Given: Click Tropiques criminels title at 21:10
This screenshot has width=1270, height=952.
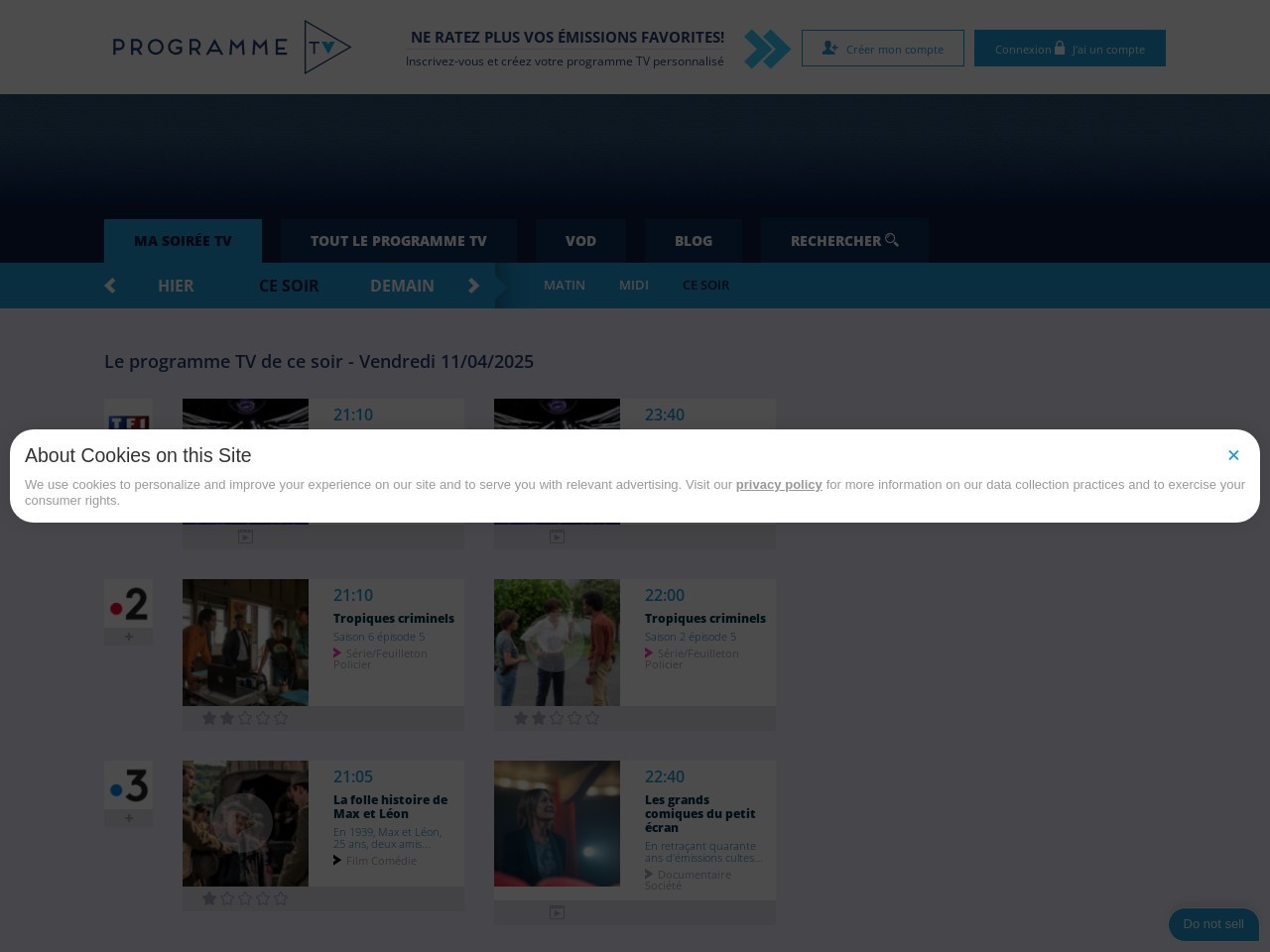Looking at the screenshot, I should [394, 619].
